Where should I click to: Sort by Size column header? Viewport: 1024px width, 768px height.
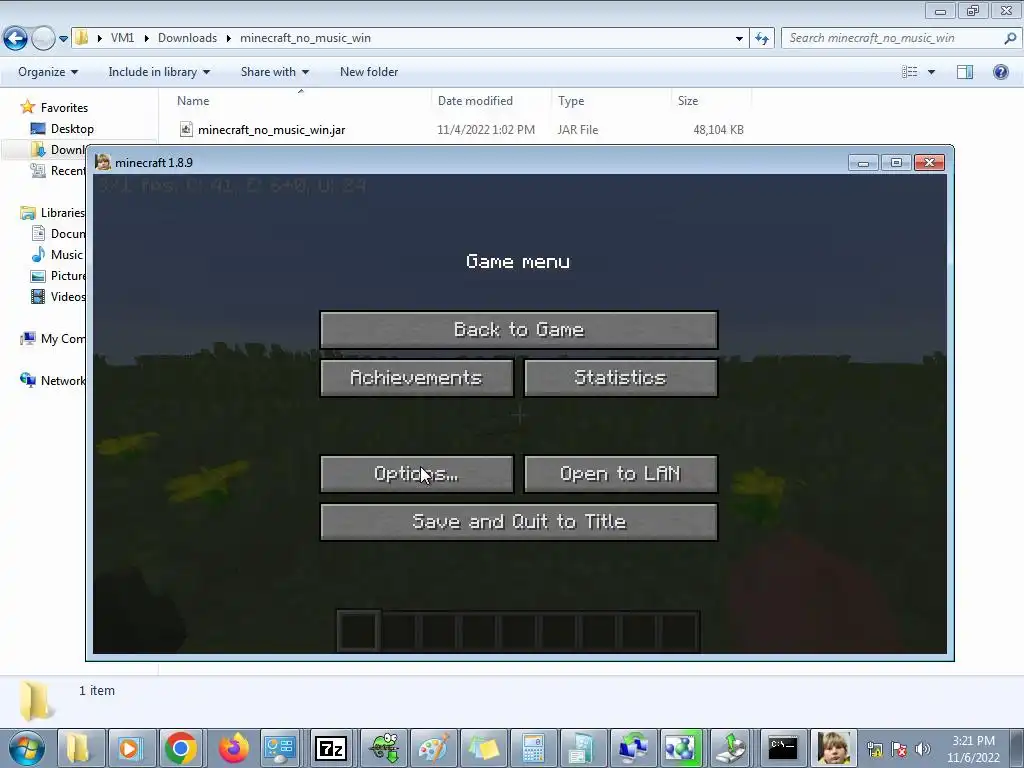pyautogui.click(x=711, y=101)
